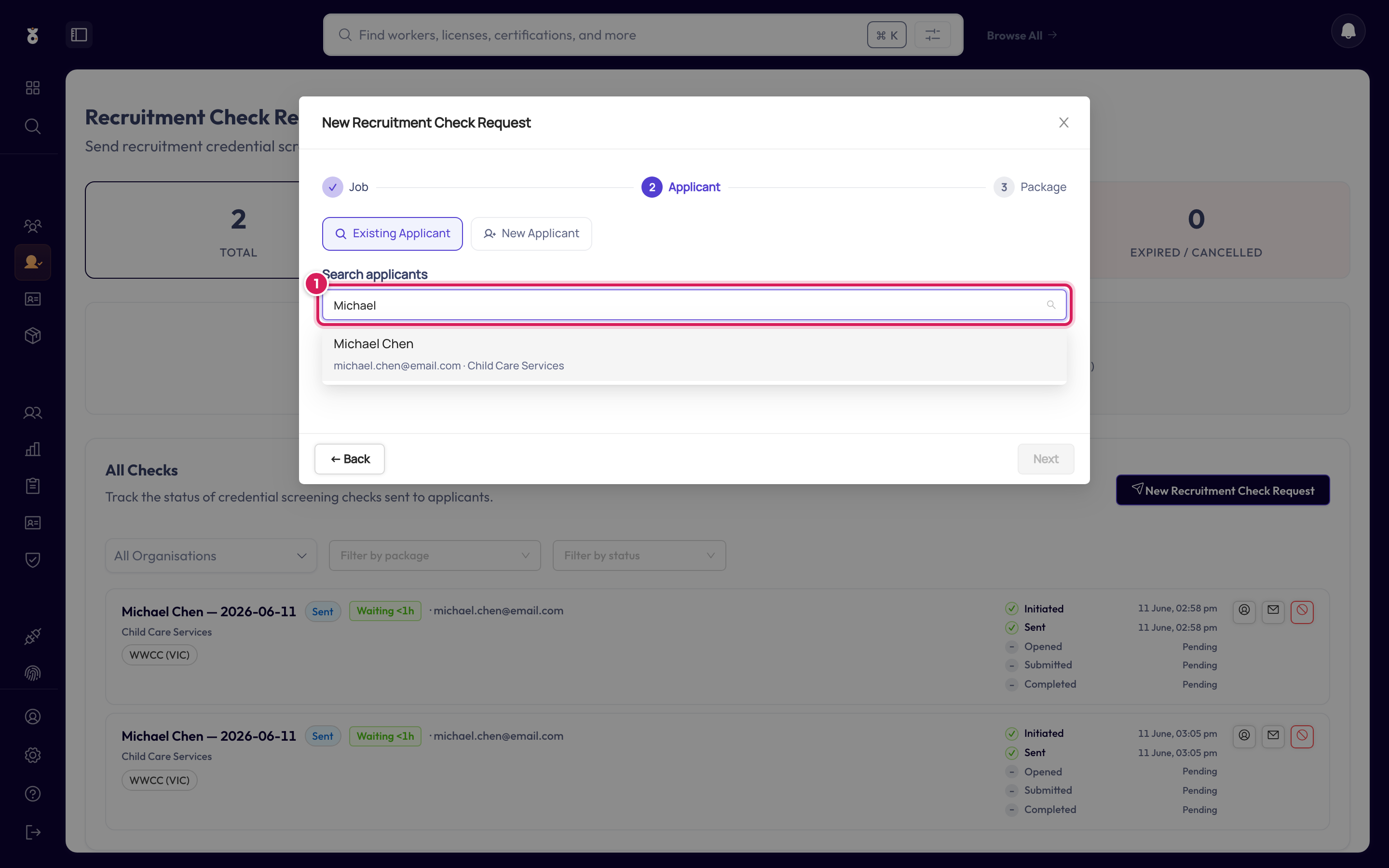Open the dashboard grid icon
Image resolution: width=1389 pixels, height=868 pixels.
pyautogui.click(x=33, y=87)
